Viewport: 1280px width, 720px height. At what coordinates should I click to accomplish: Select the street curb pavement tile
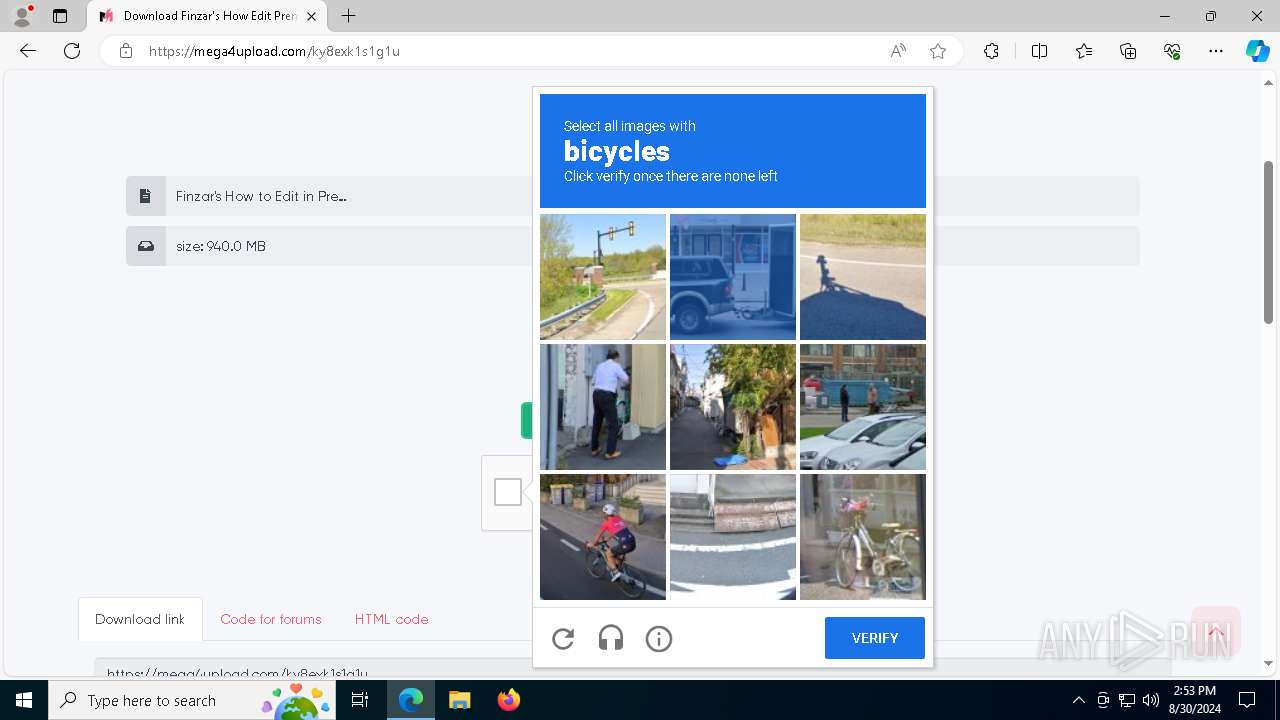733,537
